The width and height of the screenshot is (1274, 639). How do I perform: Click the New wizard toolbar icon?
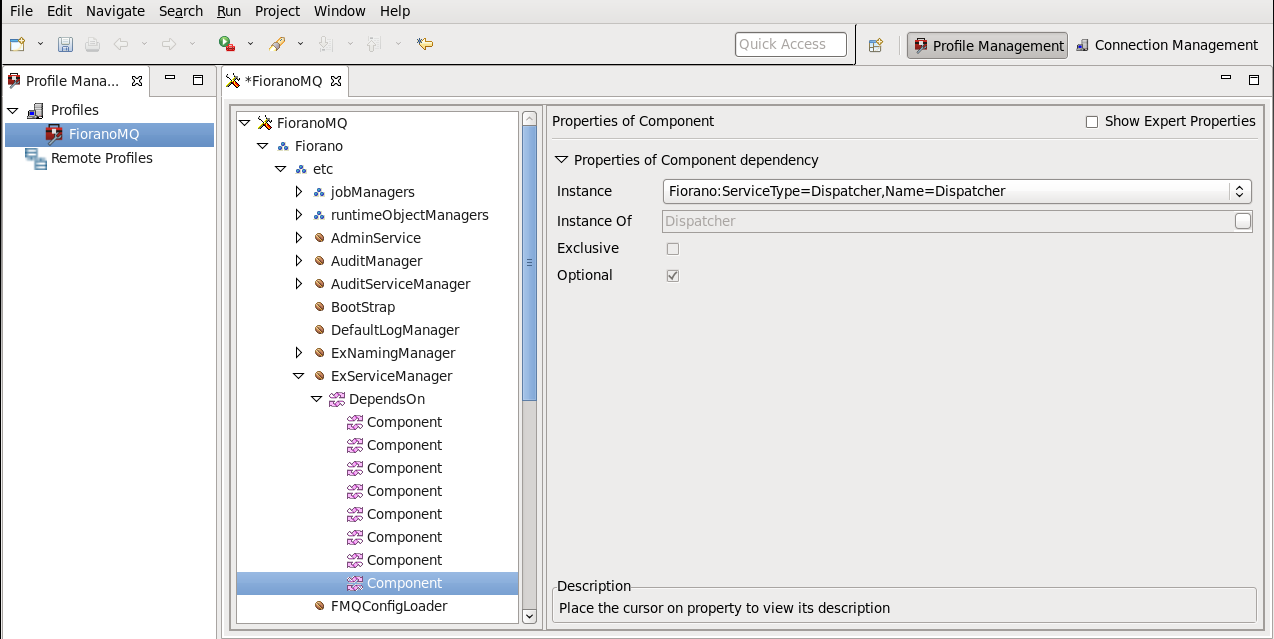17,44
